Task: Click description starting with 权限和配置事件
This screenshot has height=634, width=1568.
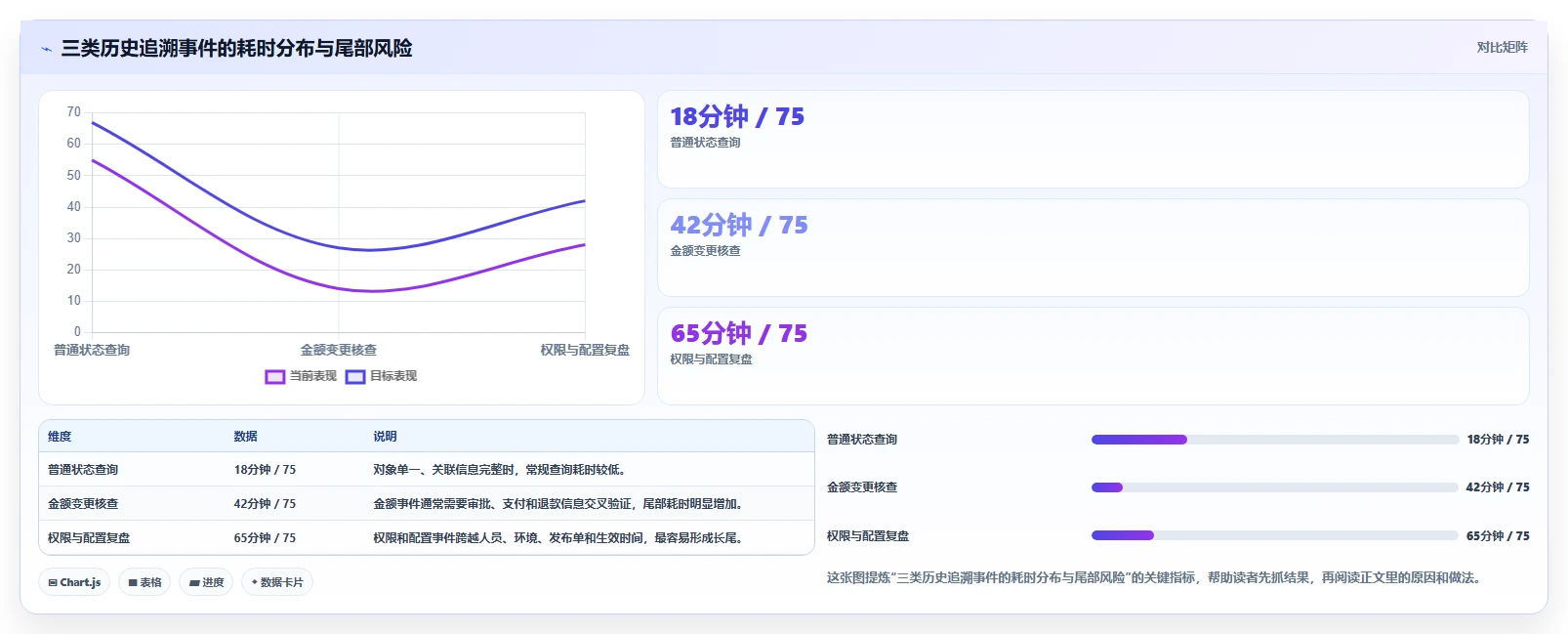Action: click(x=560, y=538)
